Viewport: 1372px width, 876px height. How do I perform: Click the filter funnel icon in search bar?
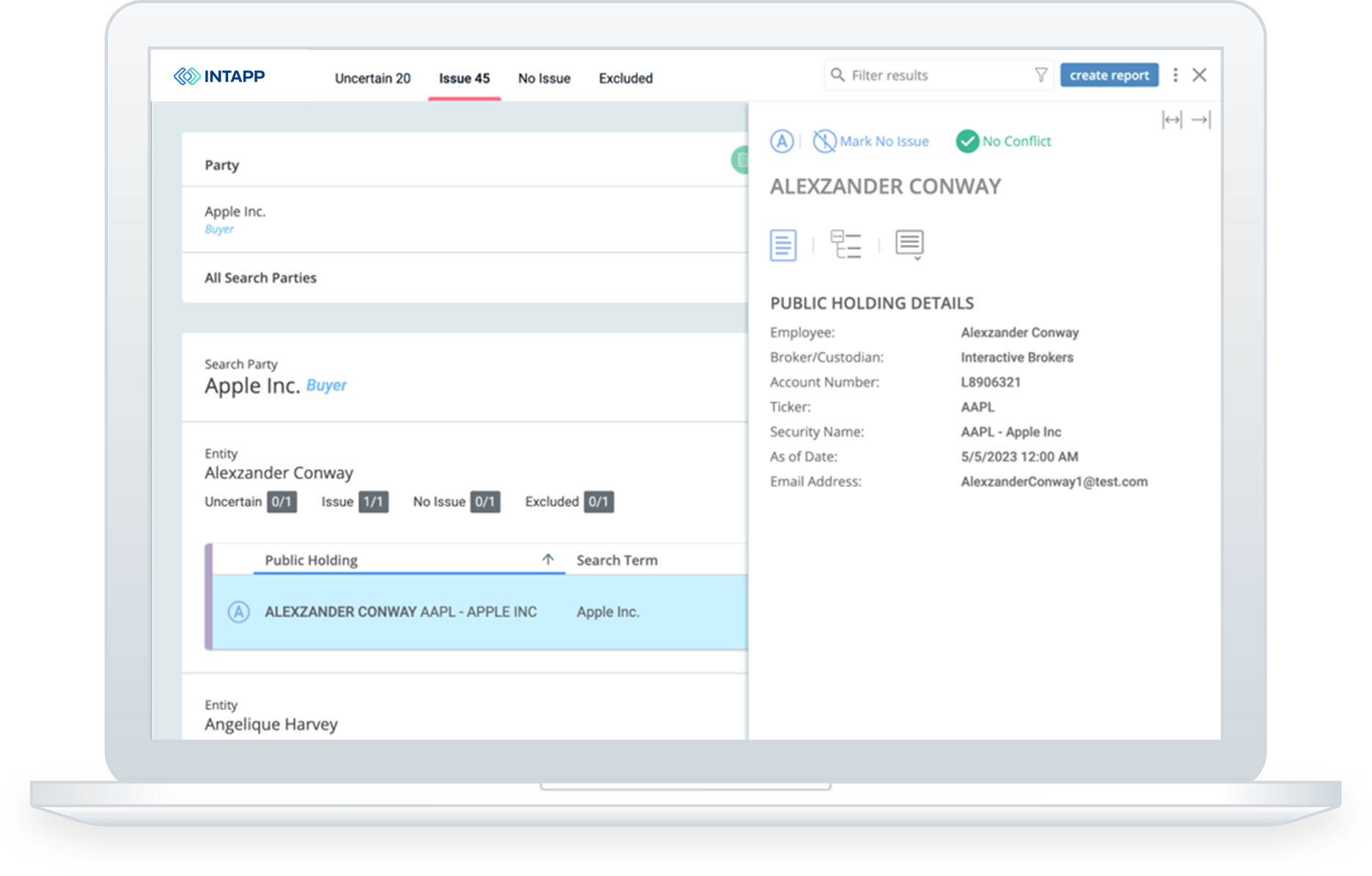(x=1041, y=74)
